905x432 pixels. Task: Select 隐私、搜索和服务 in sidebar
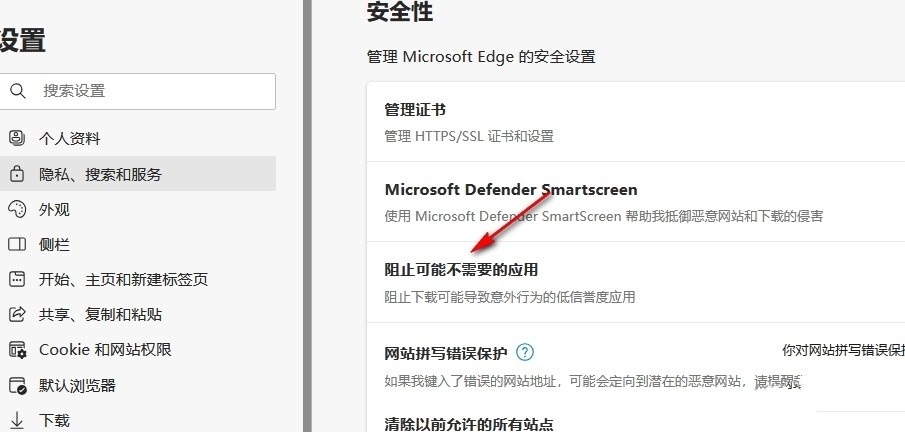tap(137, 174)
